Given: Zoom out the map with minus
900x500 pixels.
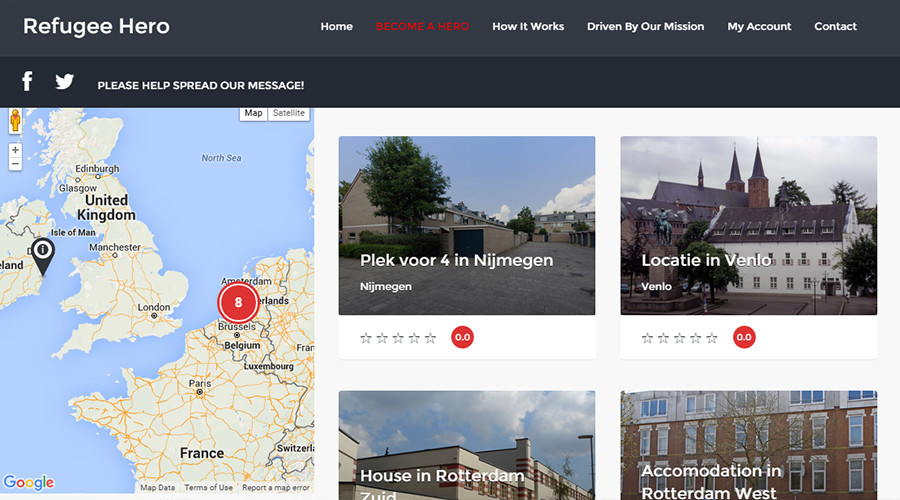Looking at the screenshot, I should click(x=15, y=164).
